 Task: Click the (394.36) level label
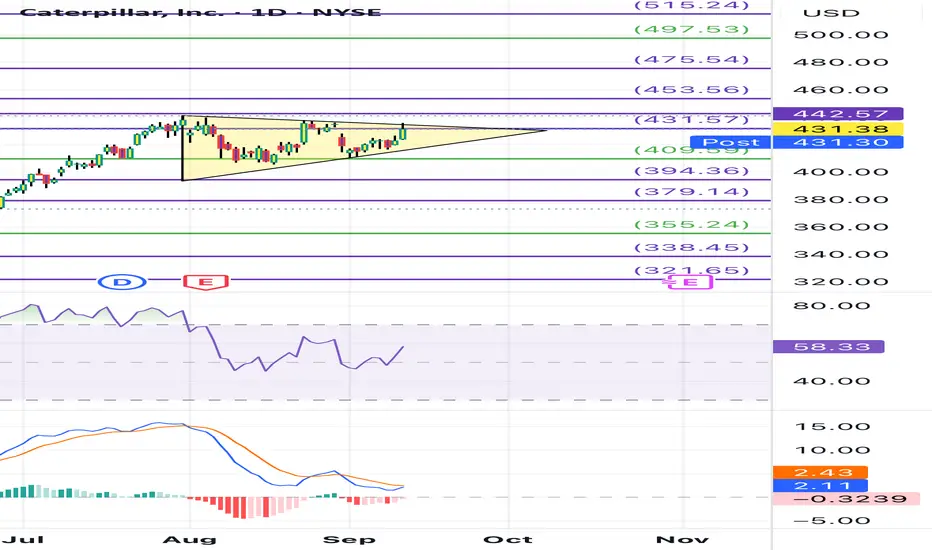pyautogui.click(x=691, y=171)
